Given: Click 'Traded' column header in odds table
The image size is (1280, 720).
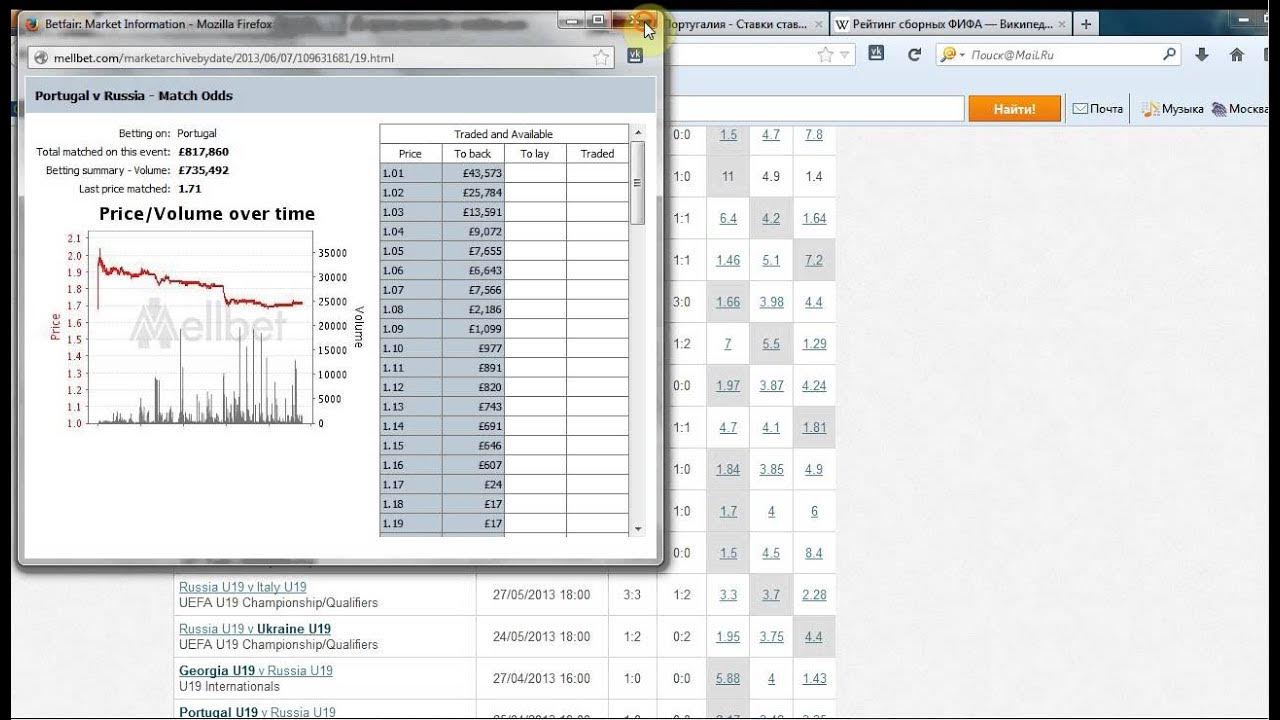Looking at the screenshot, I should [597, 154].
